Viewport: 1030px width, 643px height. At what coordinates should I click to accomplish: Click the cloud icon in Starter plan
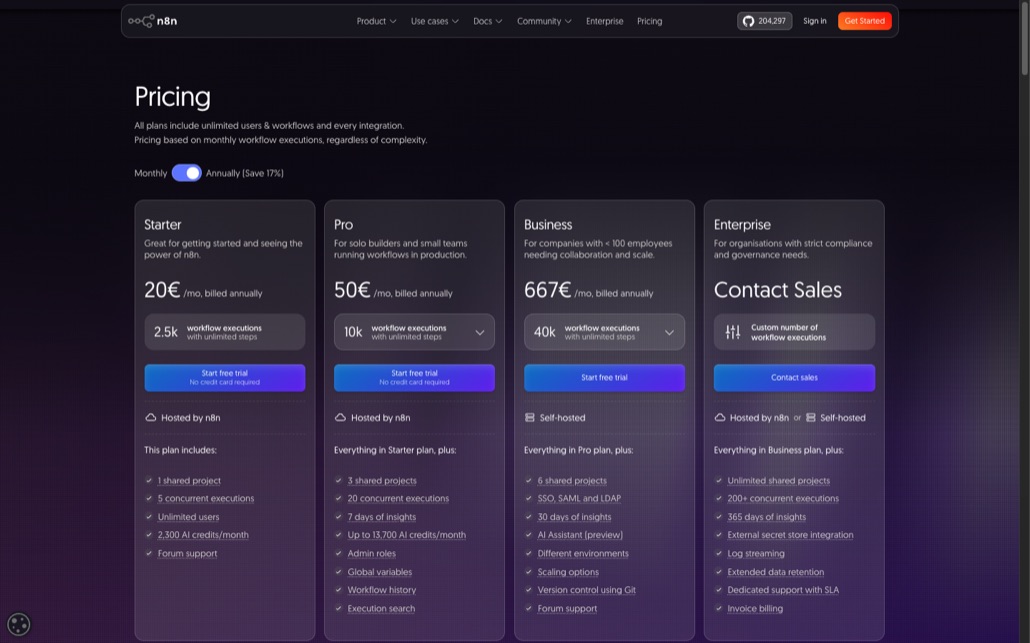click(150, 418)
